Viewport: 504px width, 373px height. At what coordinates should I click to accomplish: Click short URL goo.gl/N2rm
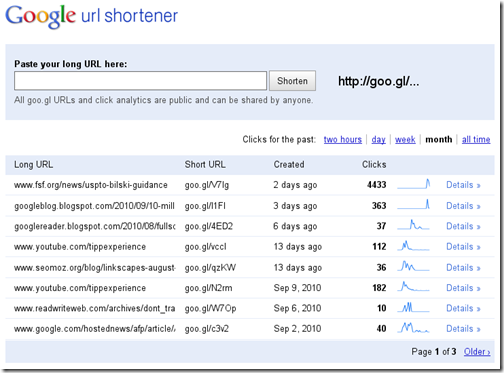[x=208, y=288]
